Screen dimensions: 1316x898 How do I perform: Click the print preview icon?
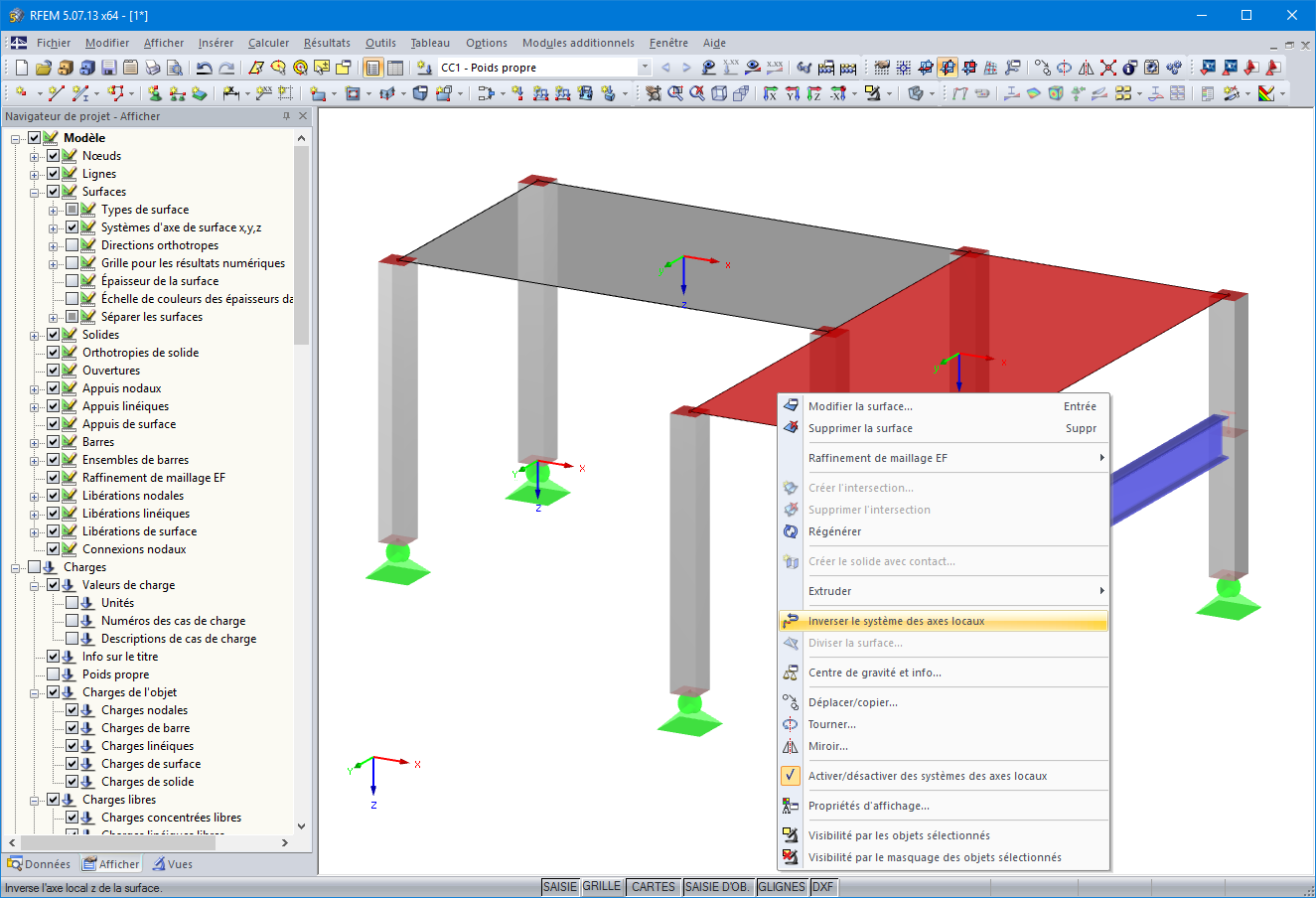(175, 68)
